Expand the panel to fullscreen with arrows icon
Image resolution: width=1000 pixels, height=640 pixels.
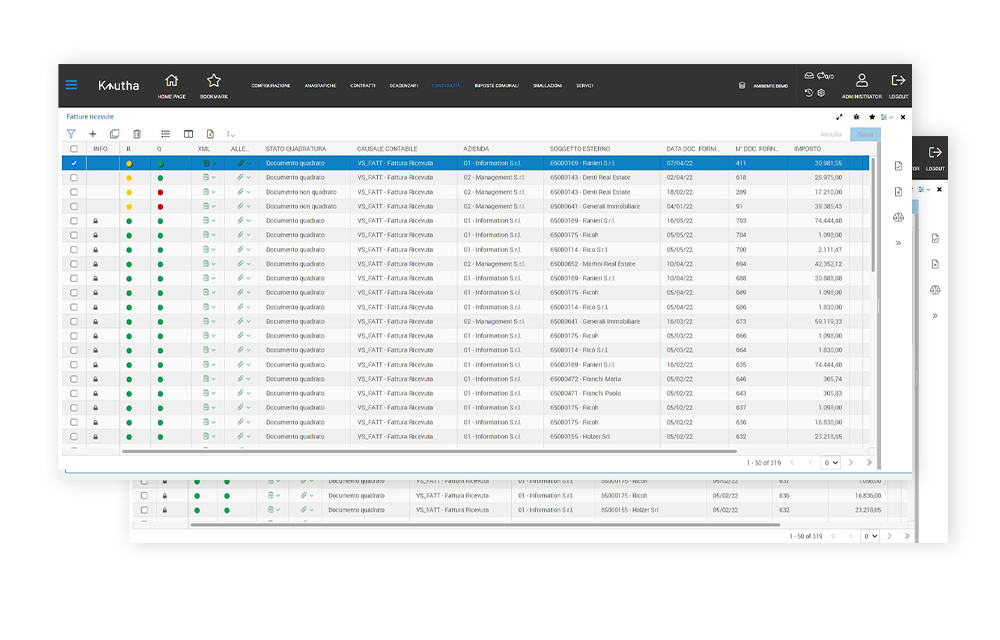click(x=840, y=117)
